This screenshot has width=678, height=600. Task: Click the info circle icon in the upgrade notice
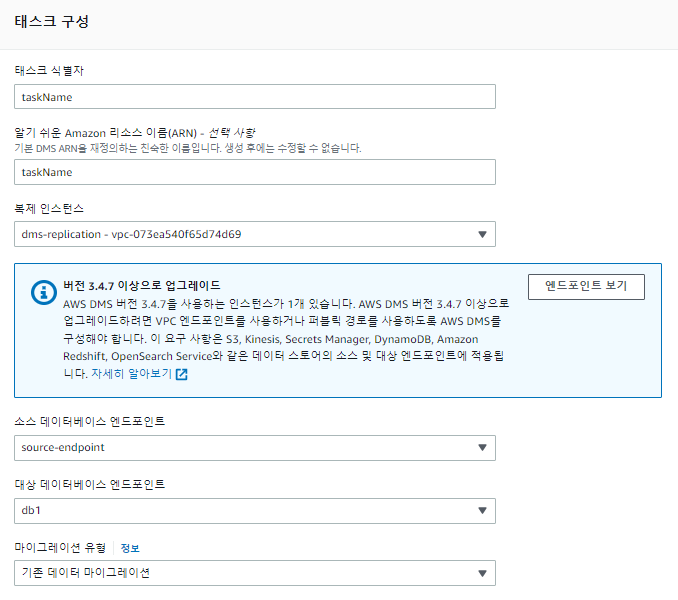point(44,293)
